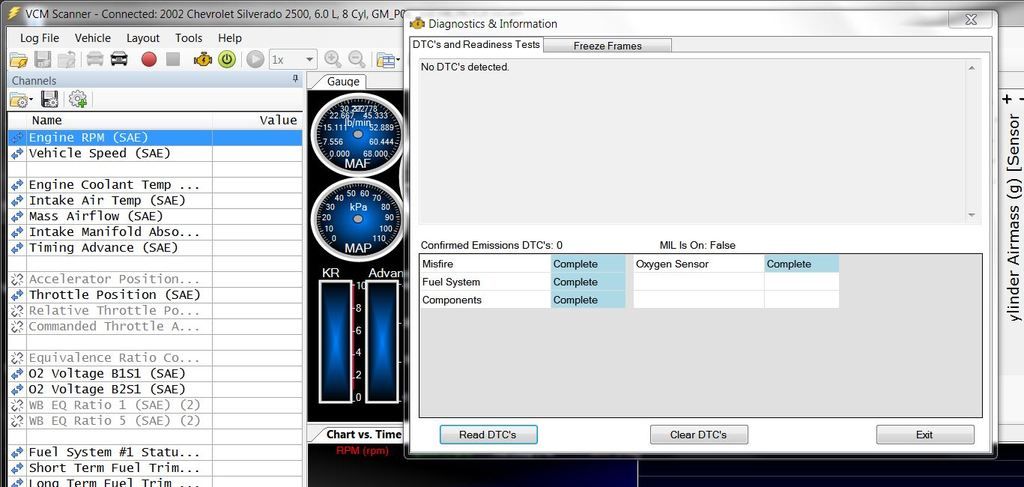Viewport: 1024px width, 487px height.
Task: Toggle the Throttle Position channel arrow icon
Action: (16, 295)
